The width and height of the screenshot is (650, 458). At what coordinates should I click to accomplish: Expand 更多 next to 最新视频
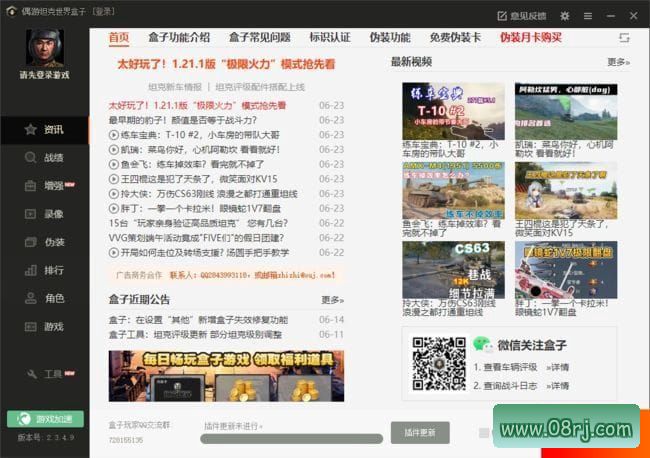pos(618,62)
